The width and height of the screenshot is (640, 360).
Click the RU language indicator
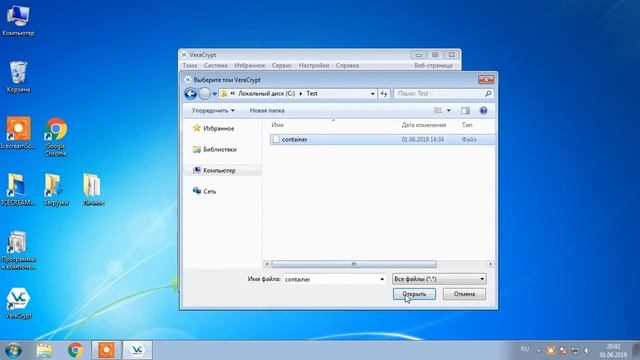point(525,349)
